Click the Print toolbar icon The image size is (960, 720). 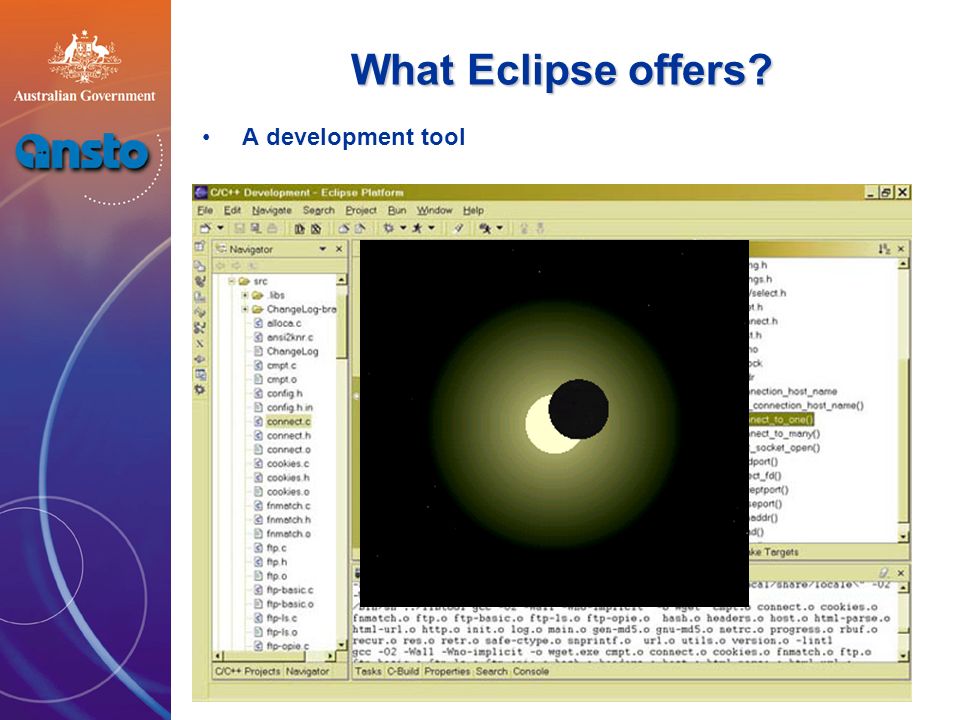click(x=272, y=228)
